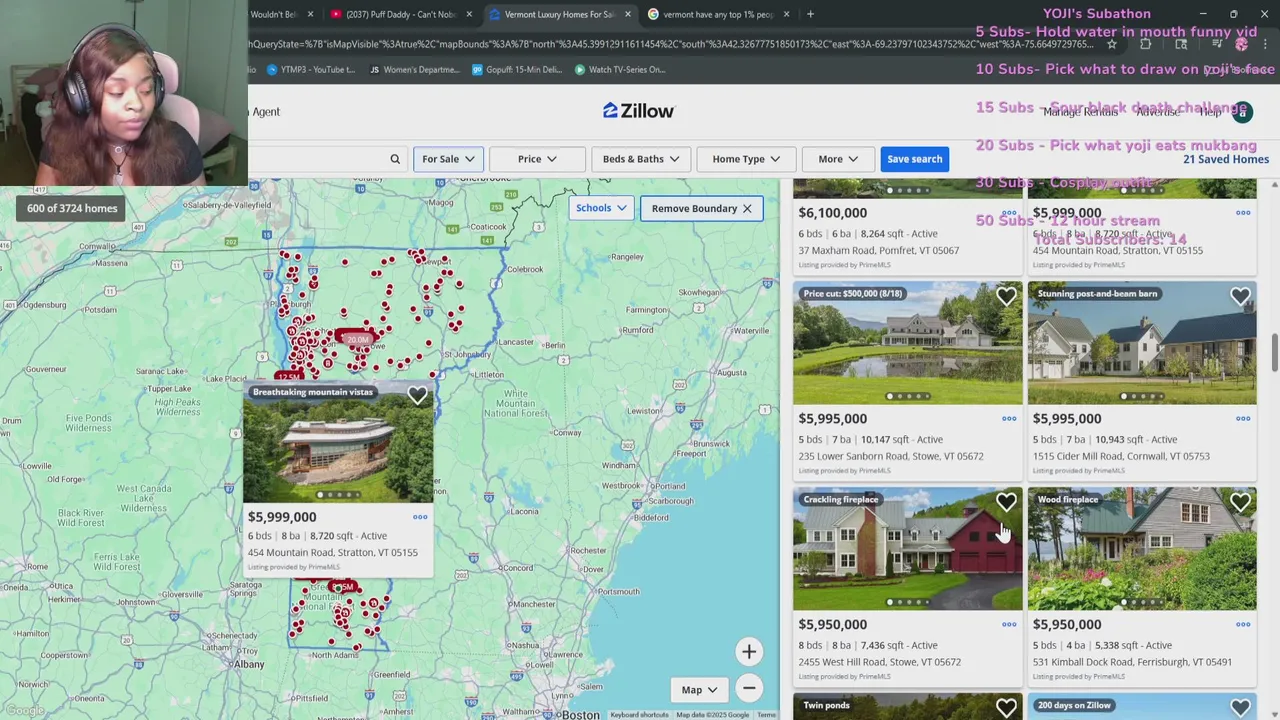Open the Map type dropdown

pyautogui.click(x=699, y=690)
